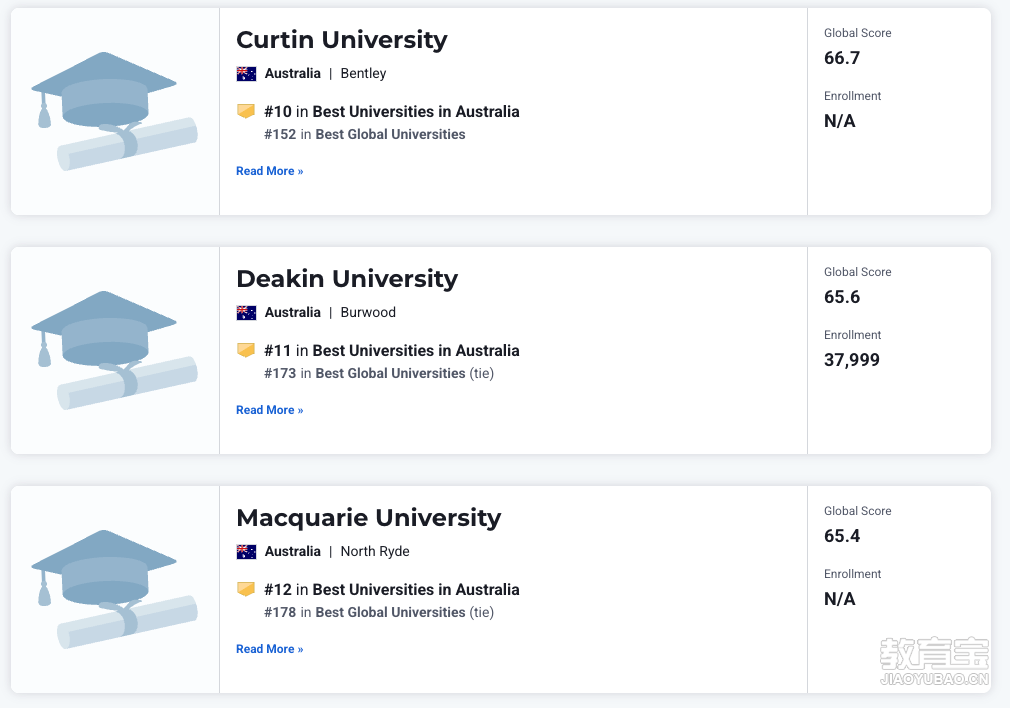Click the gold badge icon beside #12 ranking

point(245,589)
